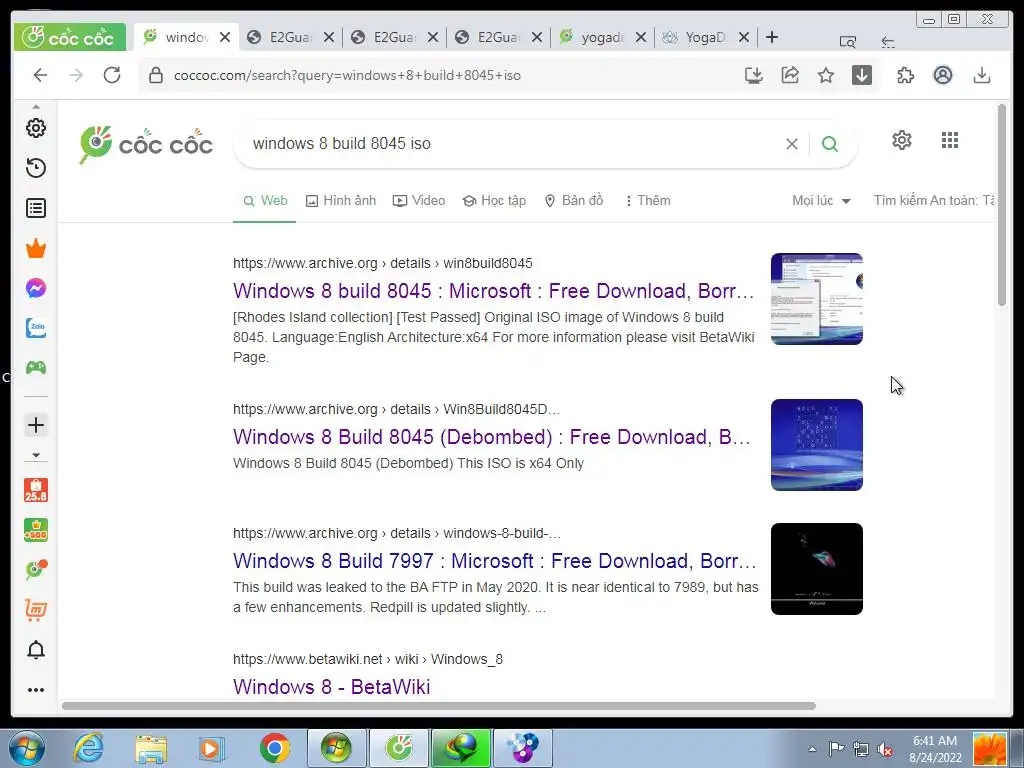Open the extensions puzzle icon

point(906,75)
